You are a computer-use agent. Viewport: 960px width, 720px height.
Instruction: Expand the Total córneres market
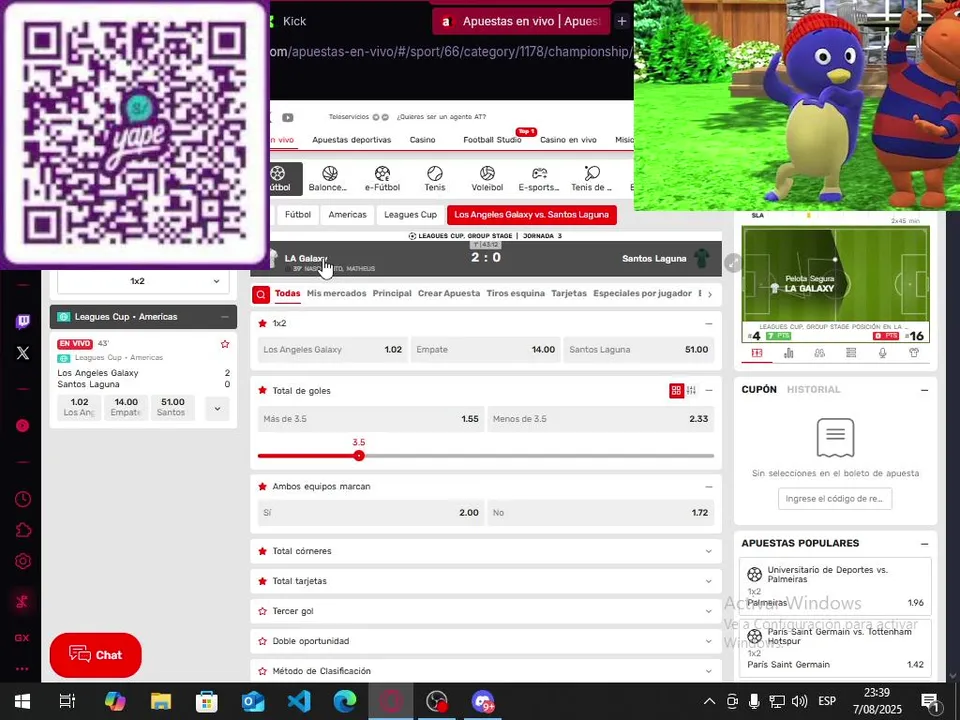coord(708,551)
